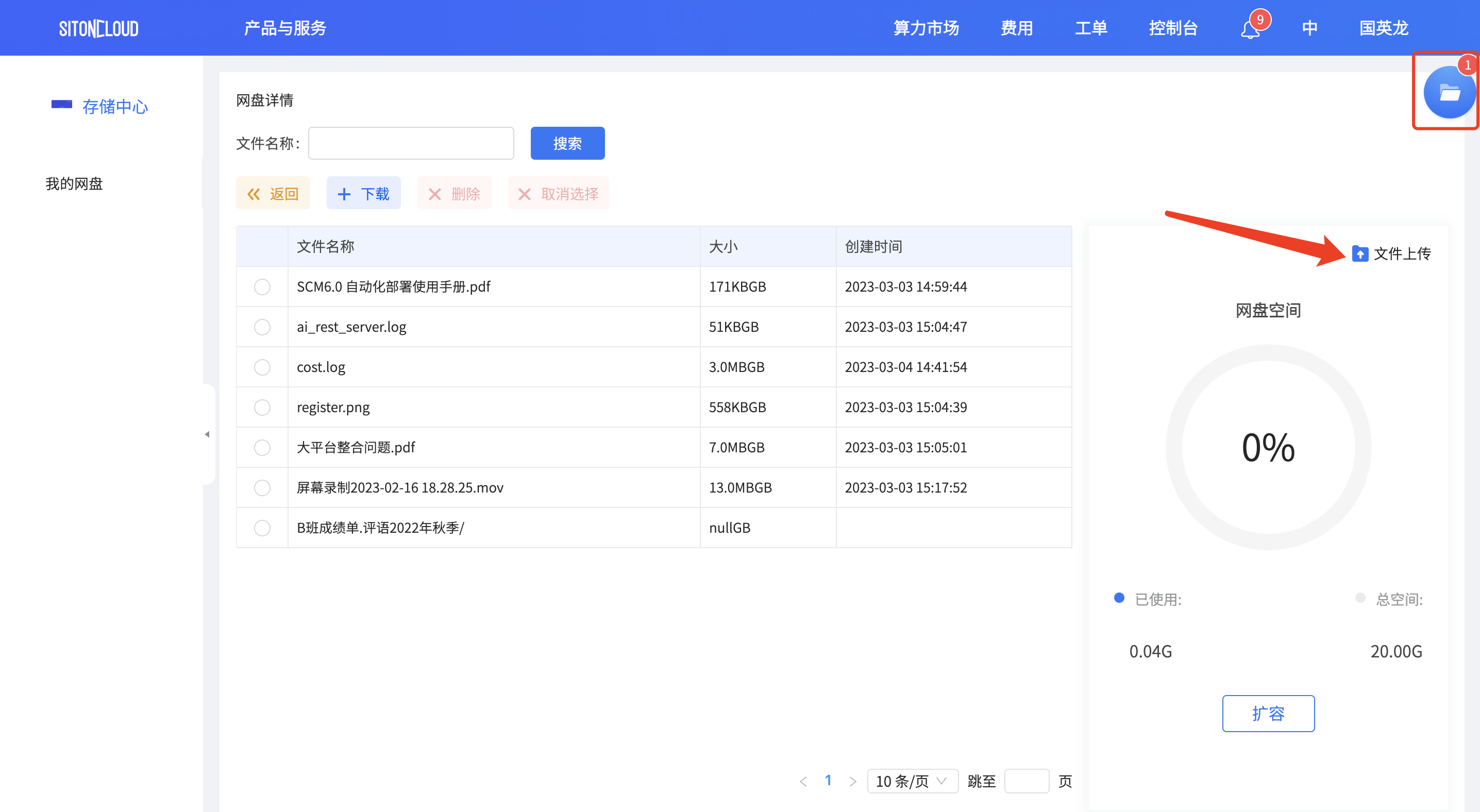Click the 0% disk space progress circle
This screenshot has height=812, width=1480.
[1269, 447]
